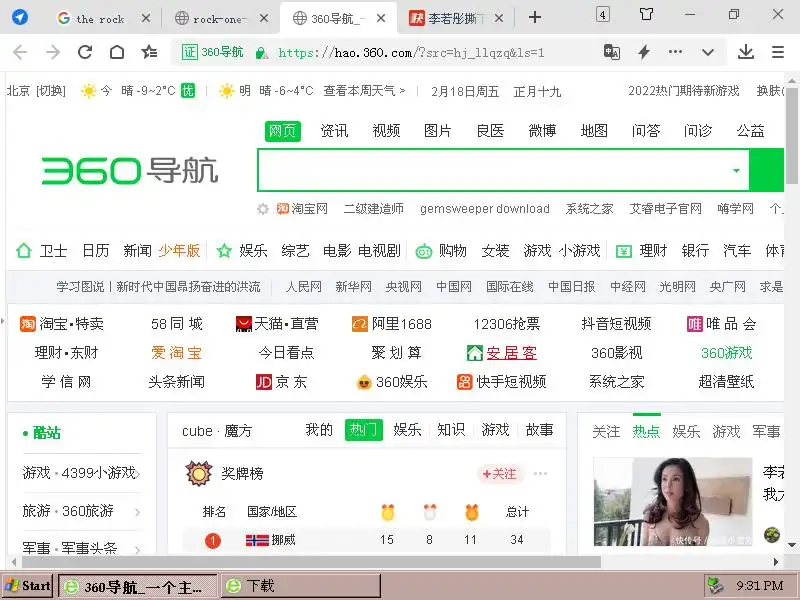Open a new tab with plus button
The width and height of the screenshot is (800, 600).
pos(535,18)
